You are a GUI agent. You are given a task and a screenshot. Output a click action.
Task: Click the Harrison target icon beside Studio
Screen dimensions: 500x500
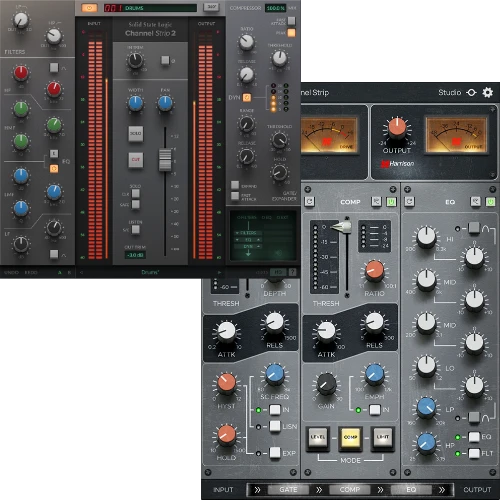pos(471,92)
